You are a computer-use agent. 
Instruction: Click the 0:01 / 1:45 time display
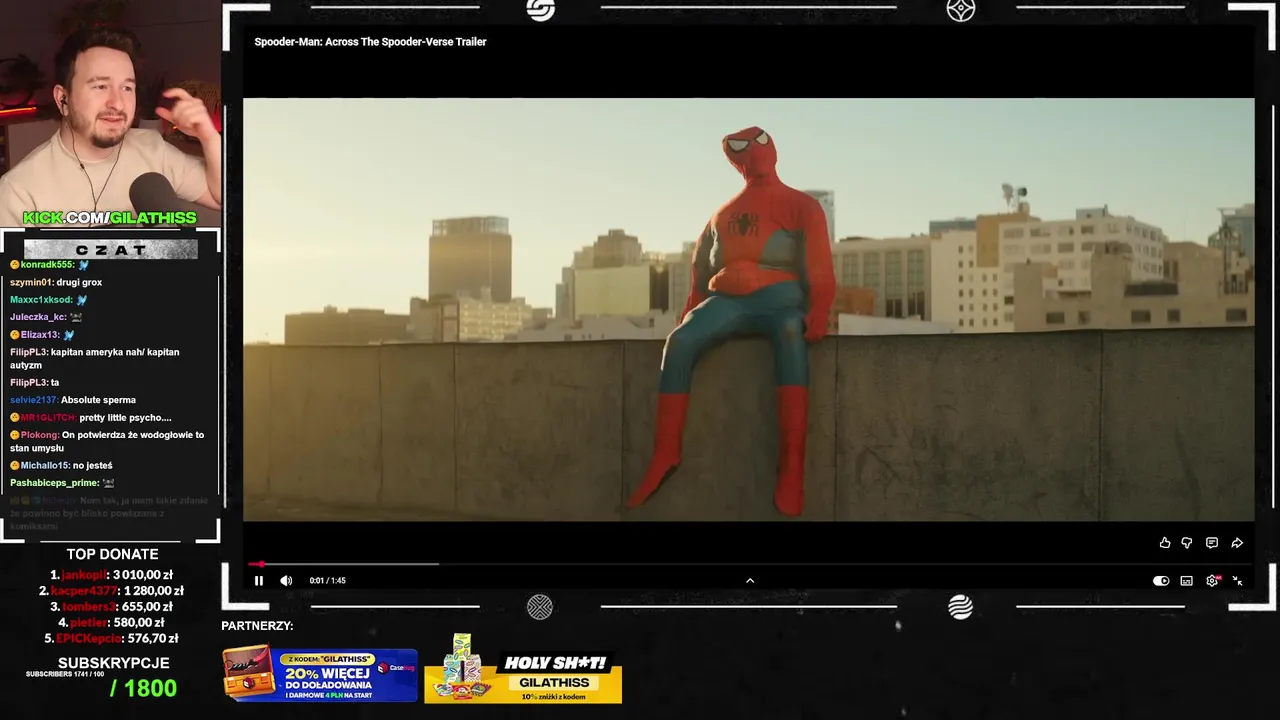coord(327,581)
